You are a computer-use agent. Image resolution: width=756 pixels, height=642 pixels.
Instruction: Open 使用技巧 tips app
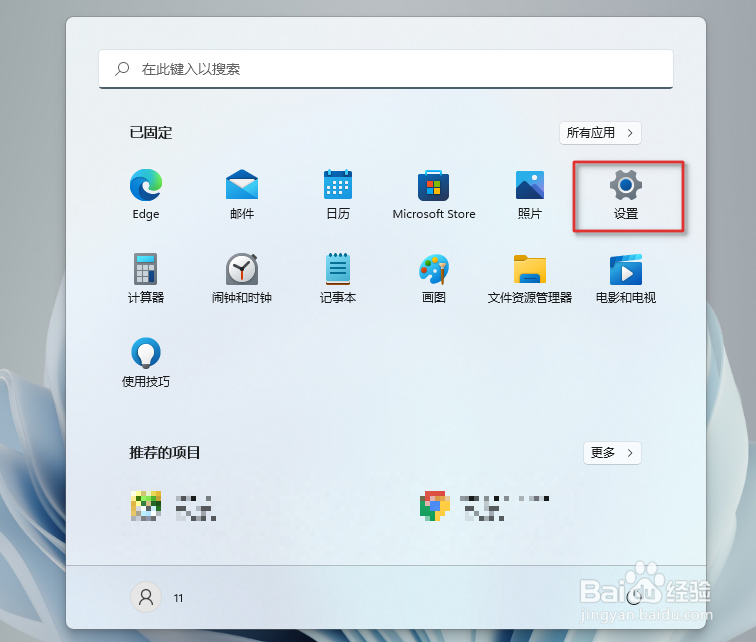146,362
